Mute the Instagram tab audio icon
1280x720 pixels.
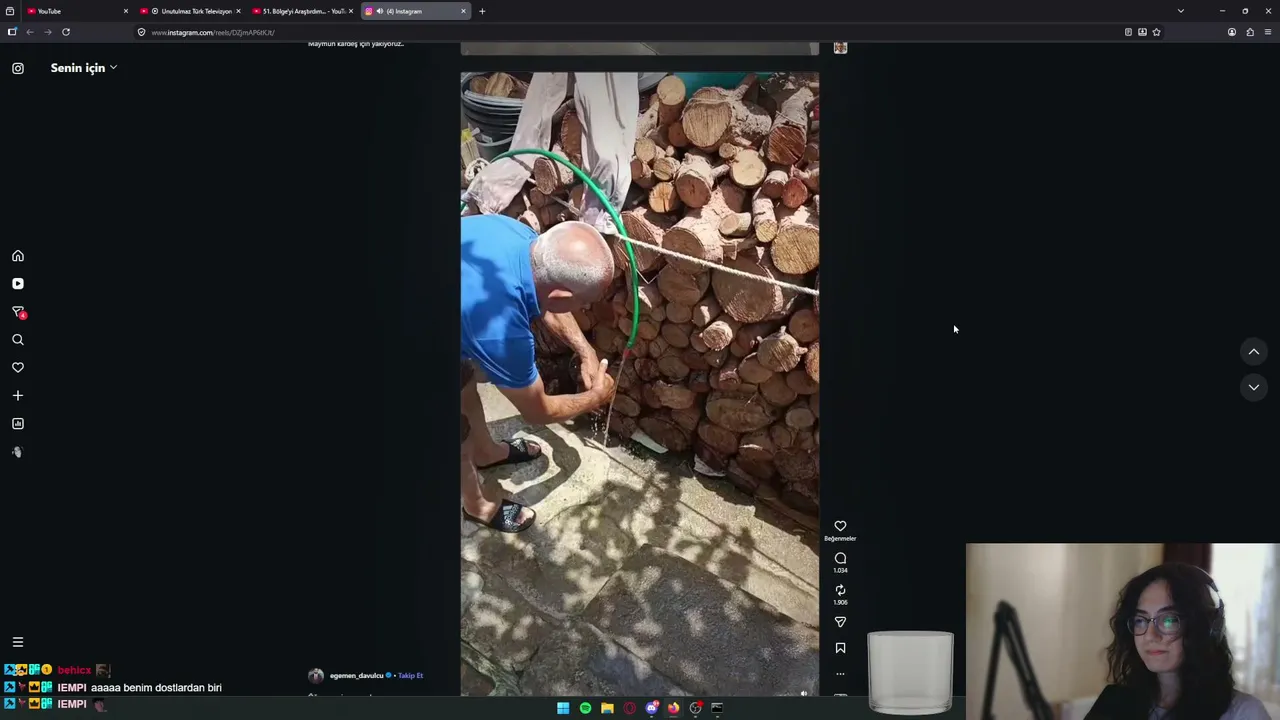pyautogui.click(x=379, y=11)
